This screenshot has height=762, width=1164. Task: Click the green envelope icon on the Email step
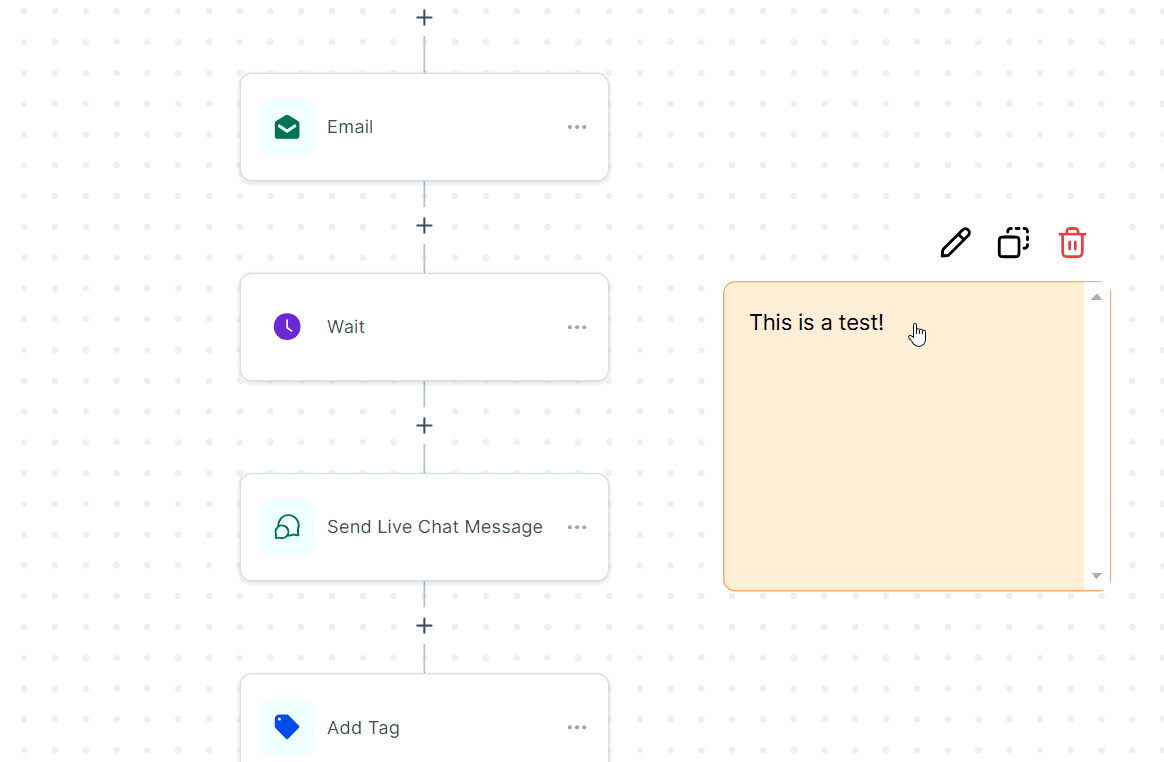[x=287, y=127]
